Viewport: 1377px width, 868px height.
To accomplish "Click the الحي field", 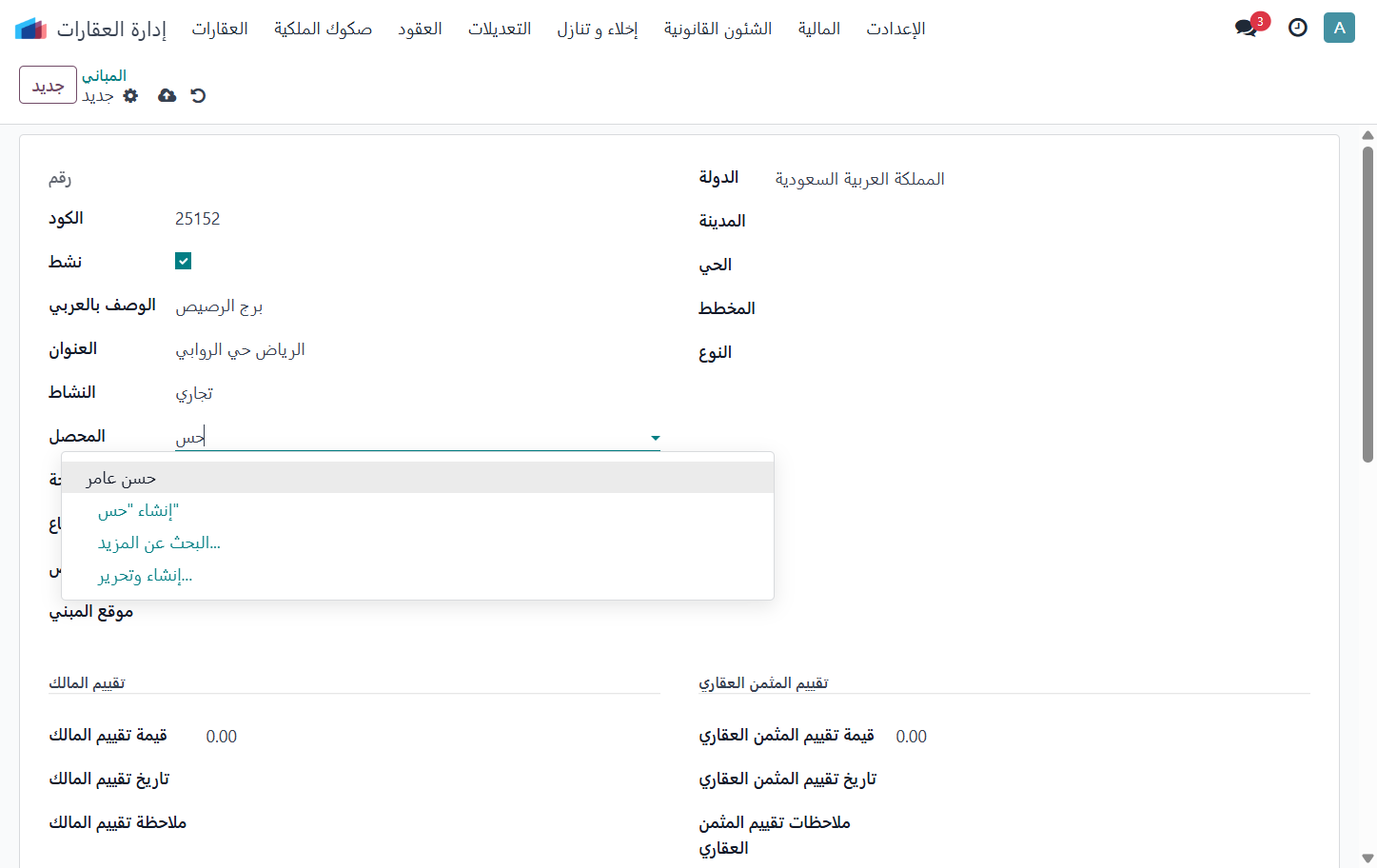I will click(x=1042, y=265).
